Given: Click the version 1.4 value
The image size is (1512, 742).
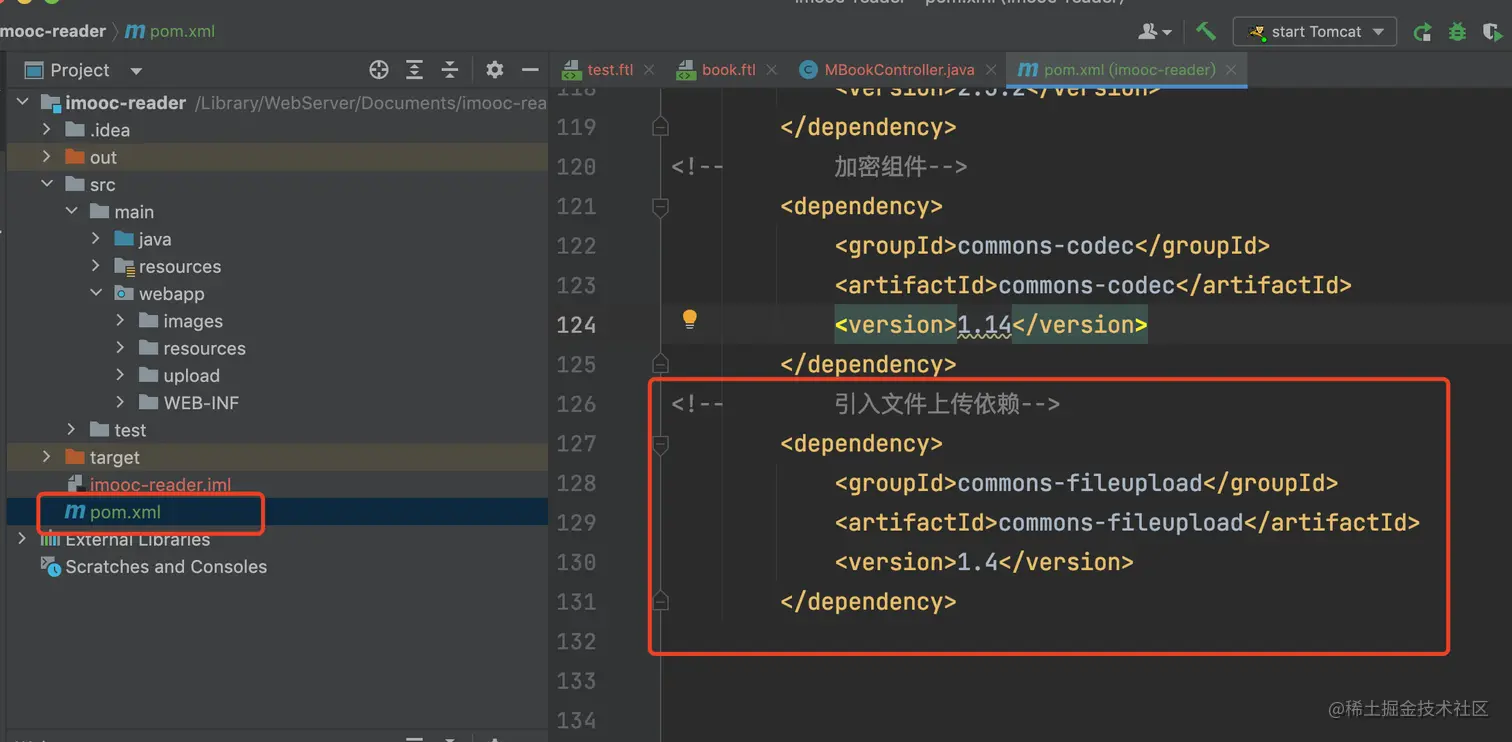Looking at the screenshot, I should pos(978,562).
